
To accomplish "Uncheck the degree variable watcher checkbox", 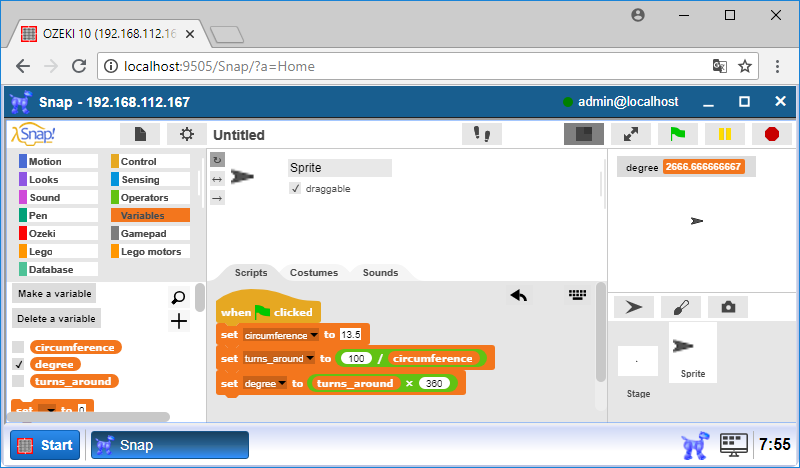I will point(18,364).
